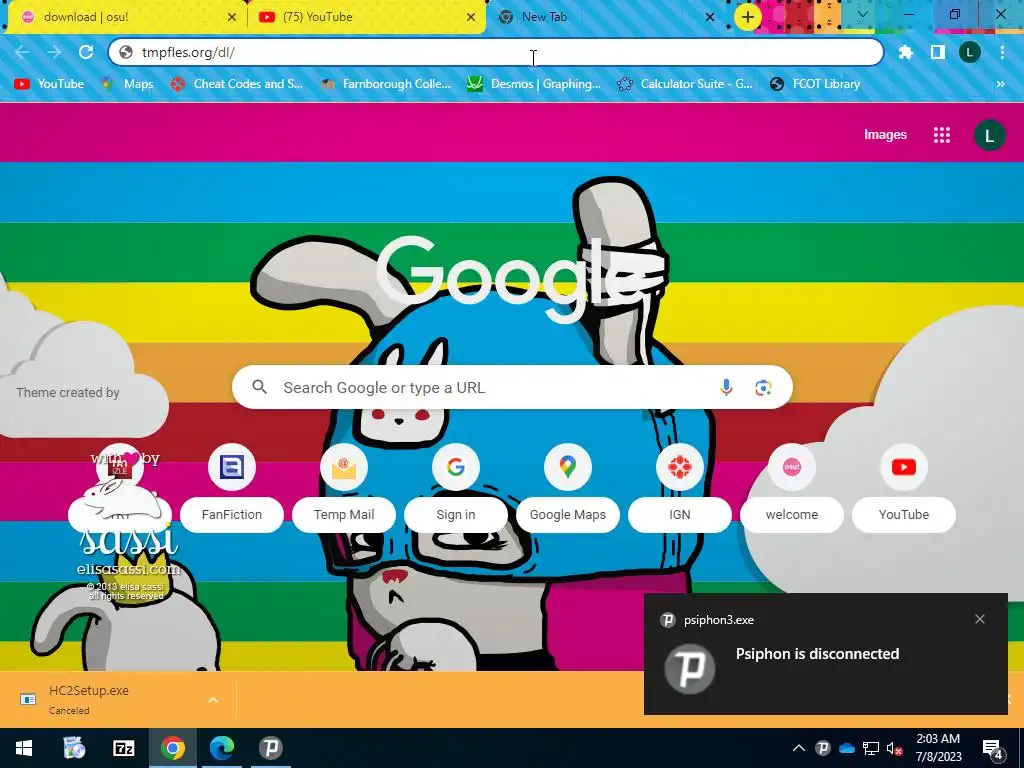Close the download | osu! tab
Image resolution: width=1024 pixels, height=768 pixels.
tap(232, 17)
